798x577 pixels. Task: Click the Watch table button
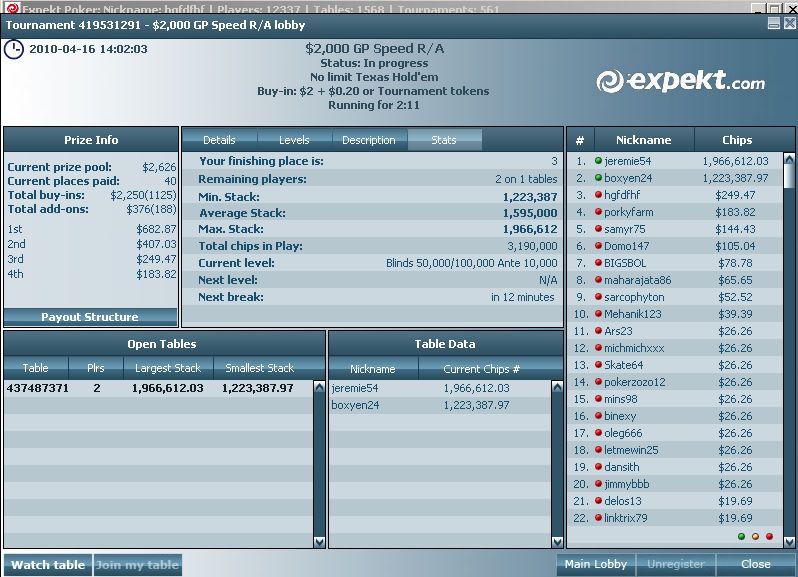(x=48, y=565)
